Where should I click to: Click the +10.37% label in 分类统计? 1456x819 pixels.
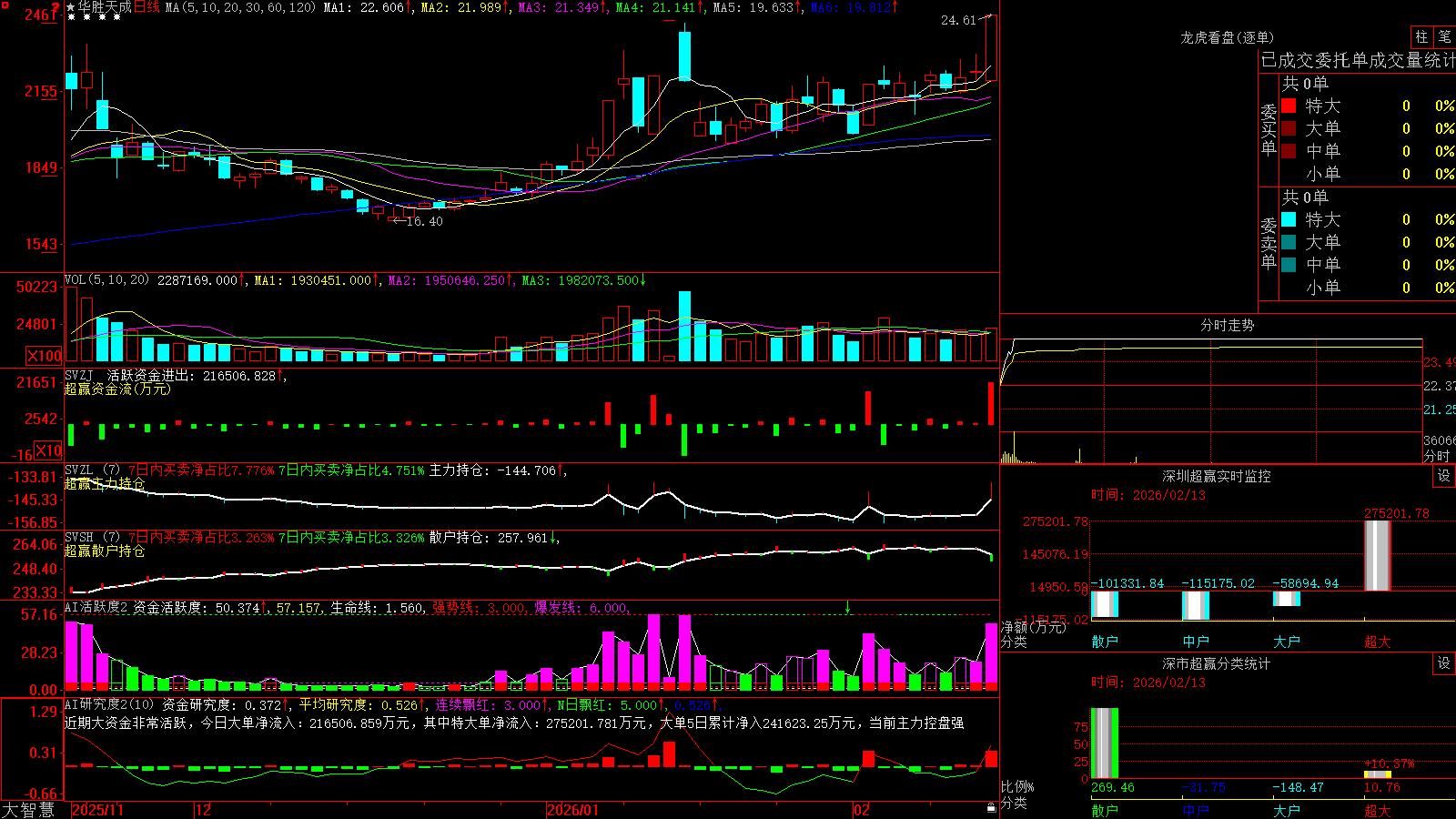coord(1390,763)
